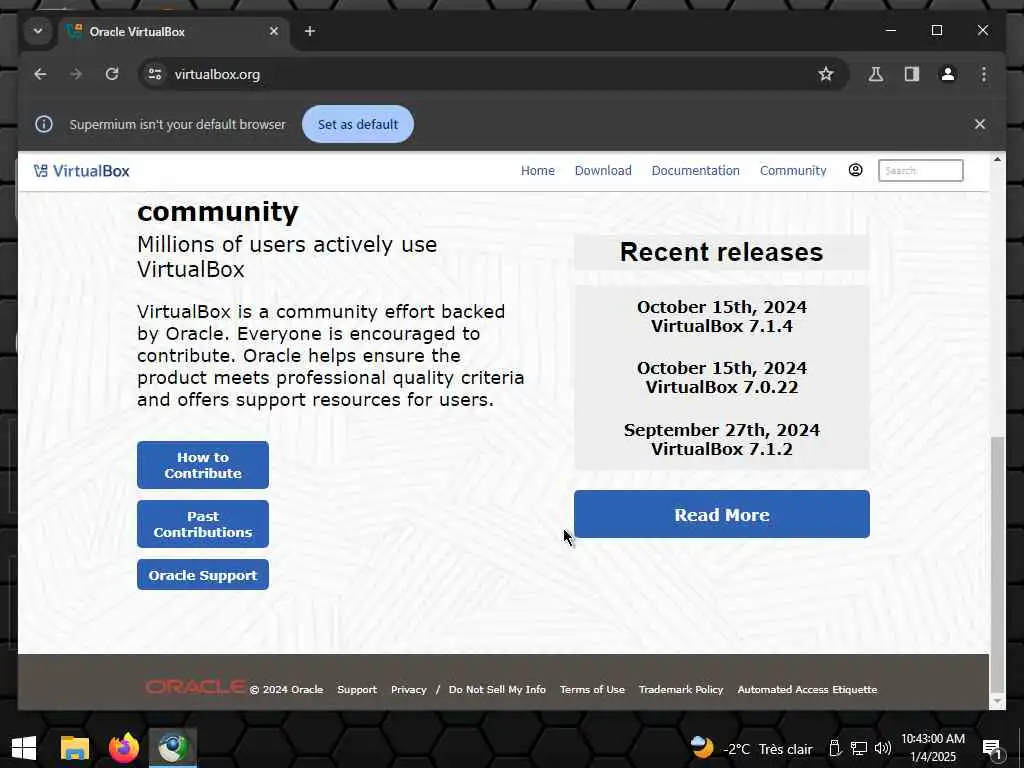Open the browser profile icon

tap(948, 74)
